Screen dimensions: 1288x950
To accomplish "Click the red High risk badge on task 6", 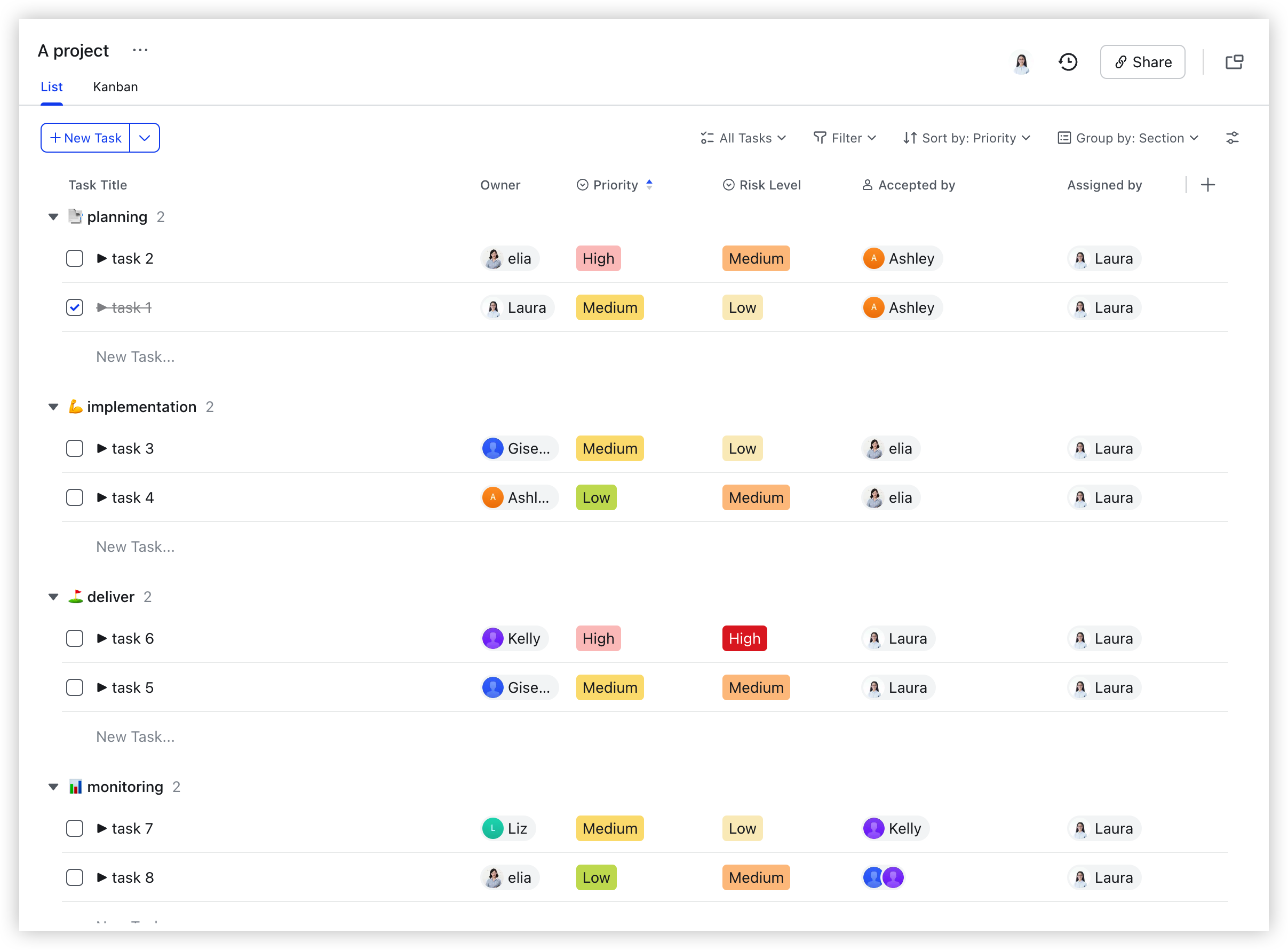I will click(744, 638).
